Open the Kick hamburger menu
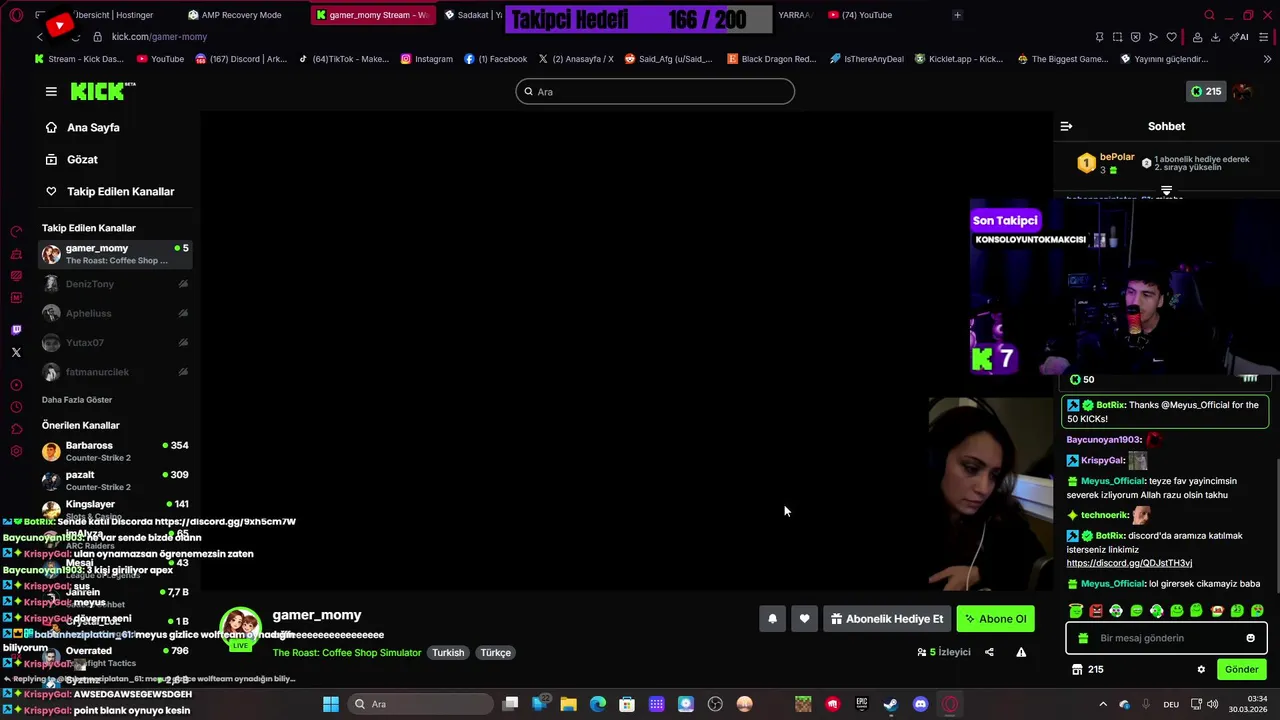1280x720 pixels. [51, 91]
